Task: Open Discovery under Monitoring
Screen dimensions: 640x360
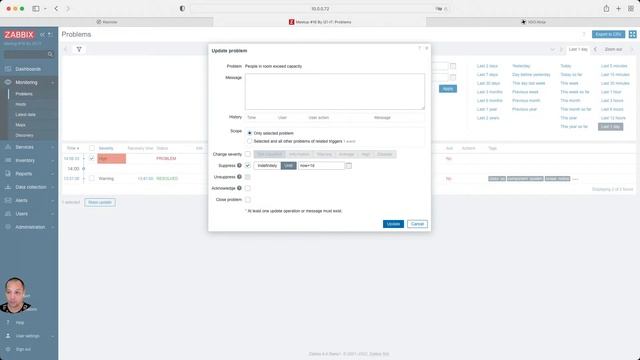Action: coord(24,135)
